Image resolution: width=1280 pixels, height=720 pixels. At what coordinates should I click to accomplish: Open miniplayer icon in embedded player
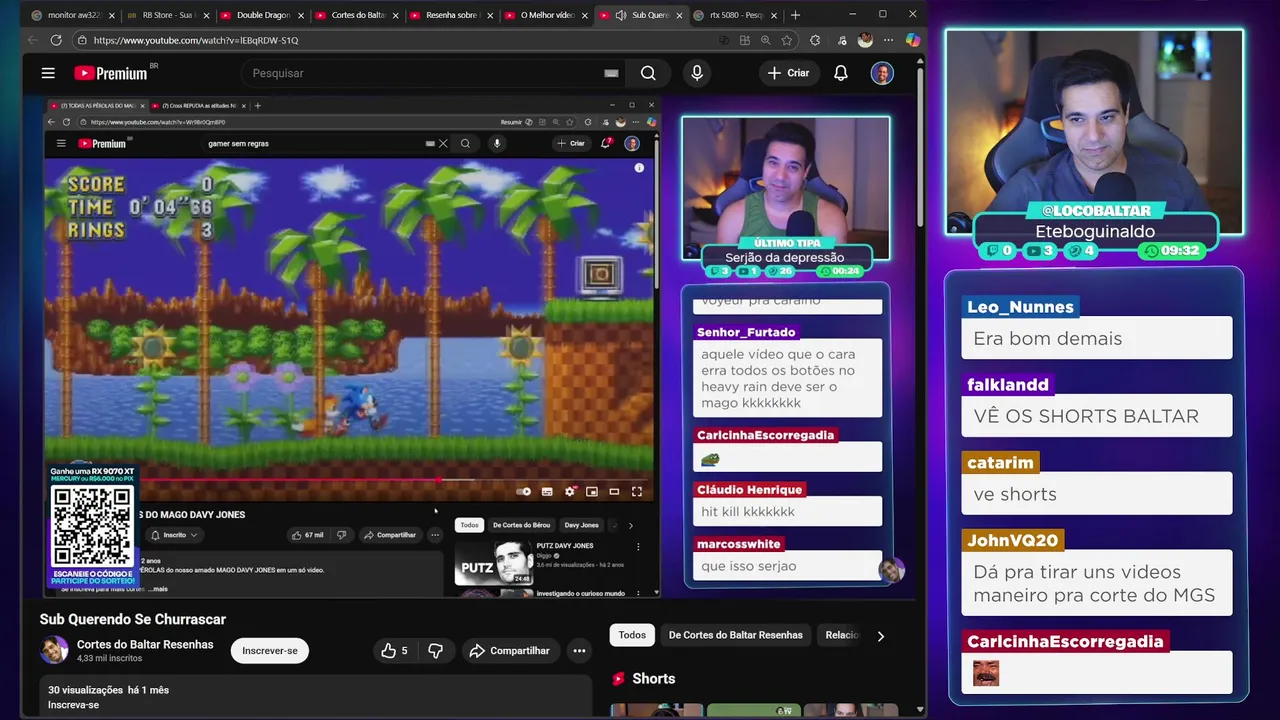pos(592,491)
